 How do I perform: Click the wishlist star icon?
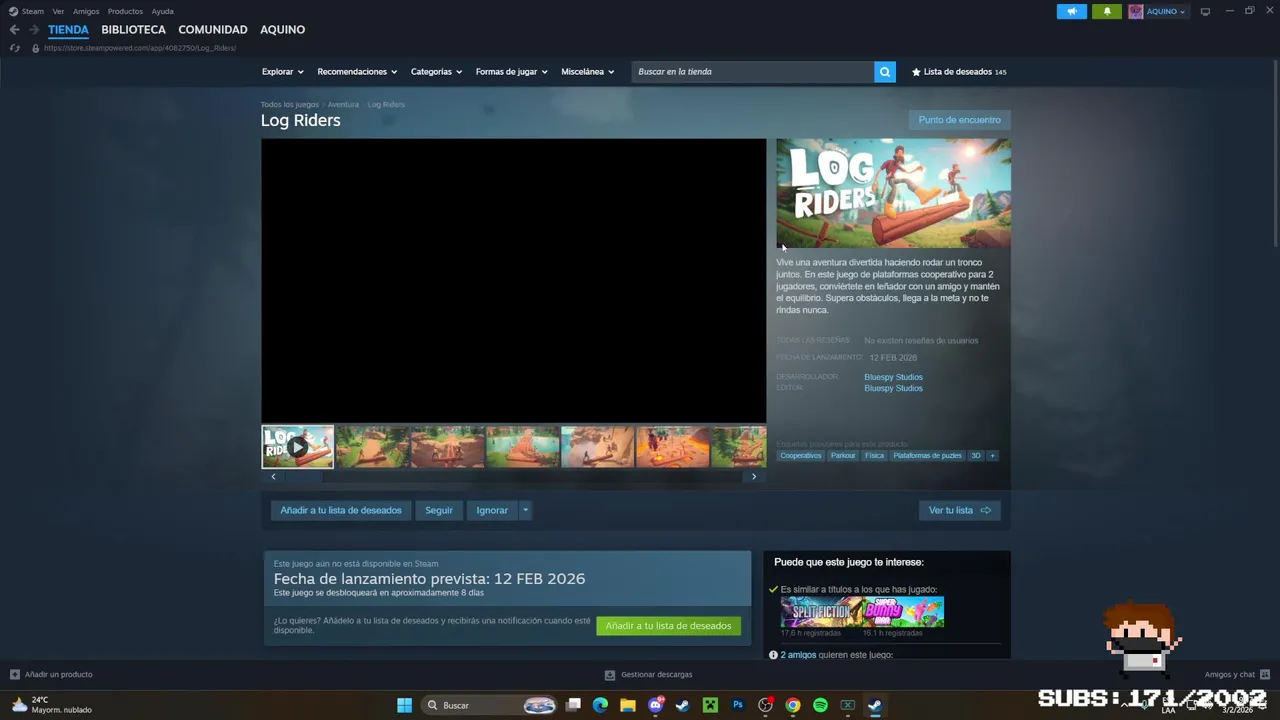[916, 72]
